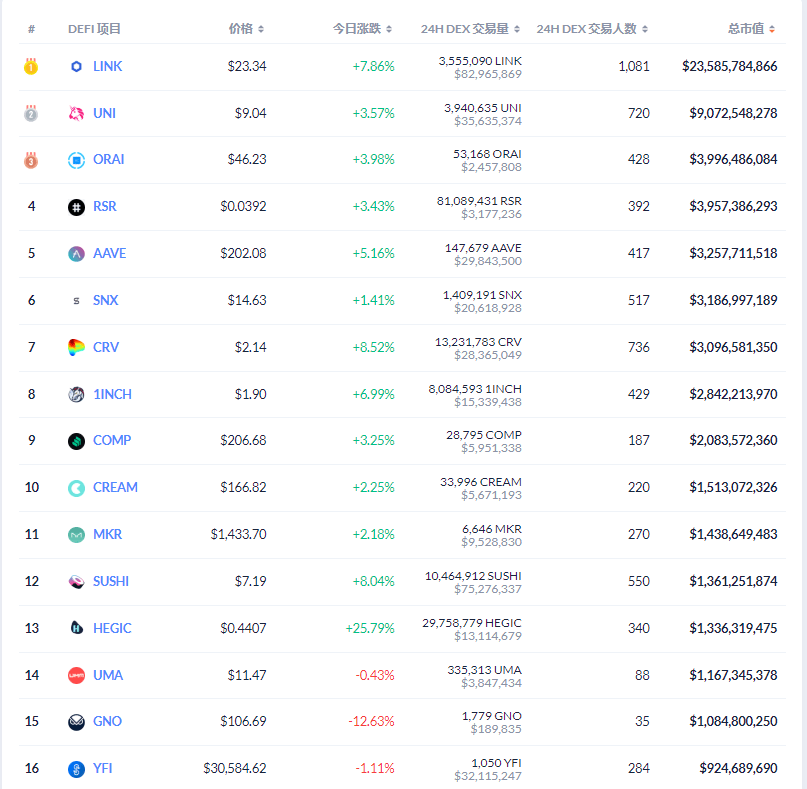Click HEGIC change +25.79%

click(x=370, y=628)
